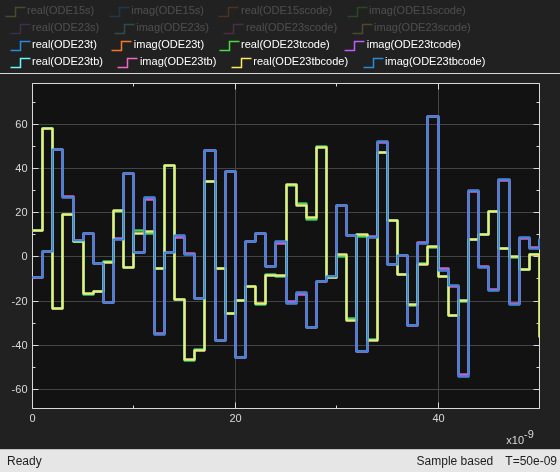Enable the imag(ODE23scode) trace
Viewport: 560px width, 472px height.
point(411,27)
